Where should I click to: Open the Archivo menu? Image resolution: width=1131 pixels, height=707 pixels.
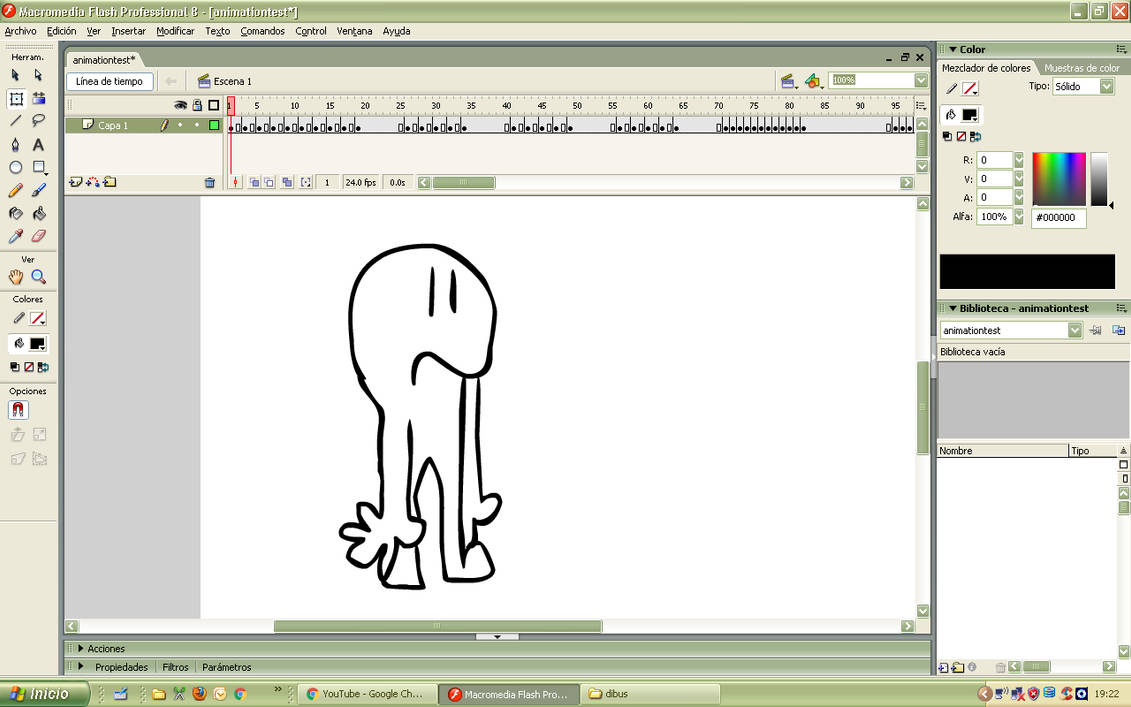pos(20,31)
